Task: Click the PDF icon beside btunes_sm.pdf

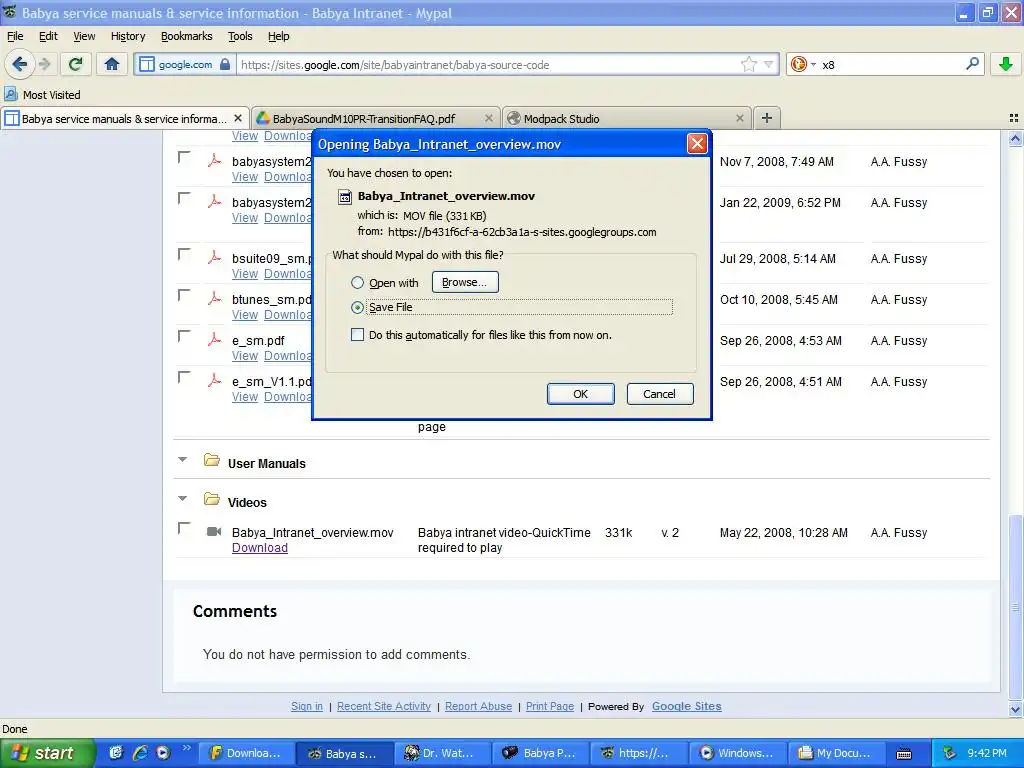Action: click(x=214, y=298)
